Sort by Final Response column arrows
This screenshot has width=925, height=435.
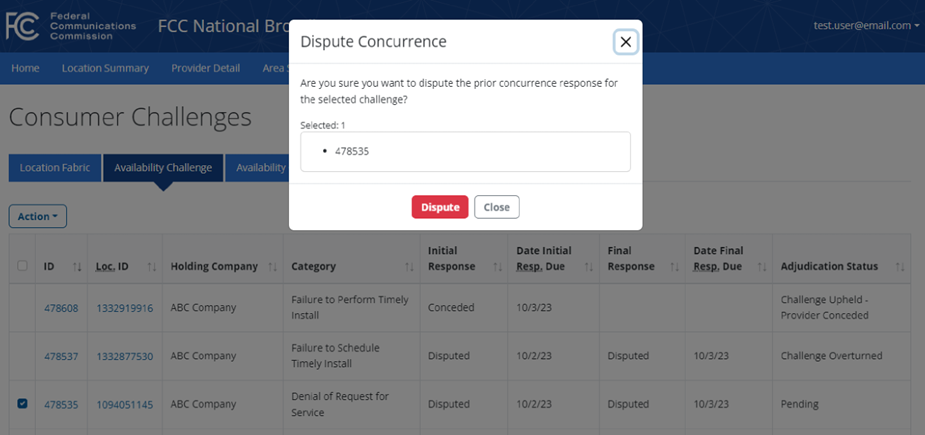pos(674,267)
